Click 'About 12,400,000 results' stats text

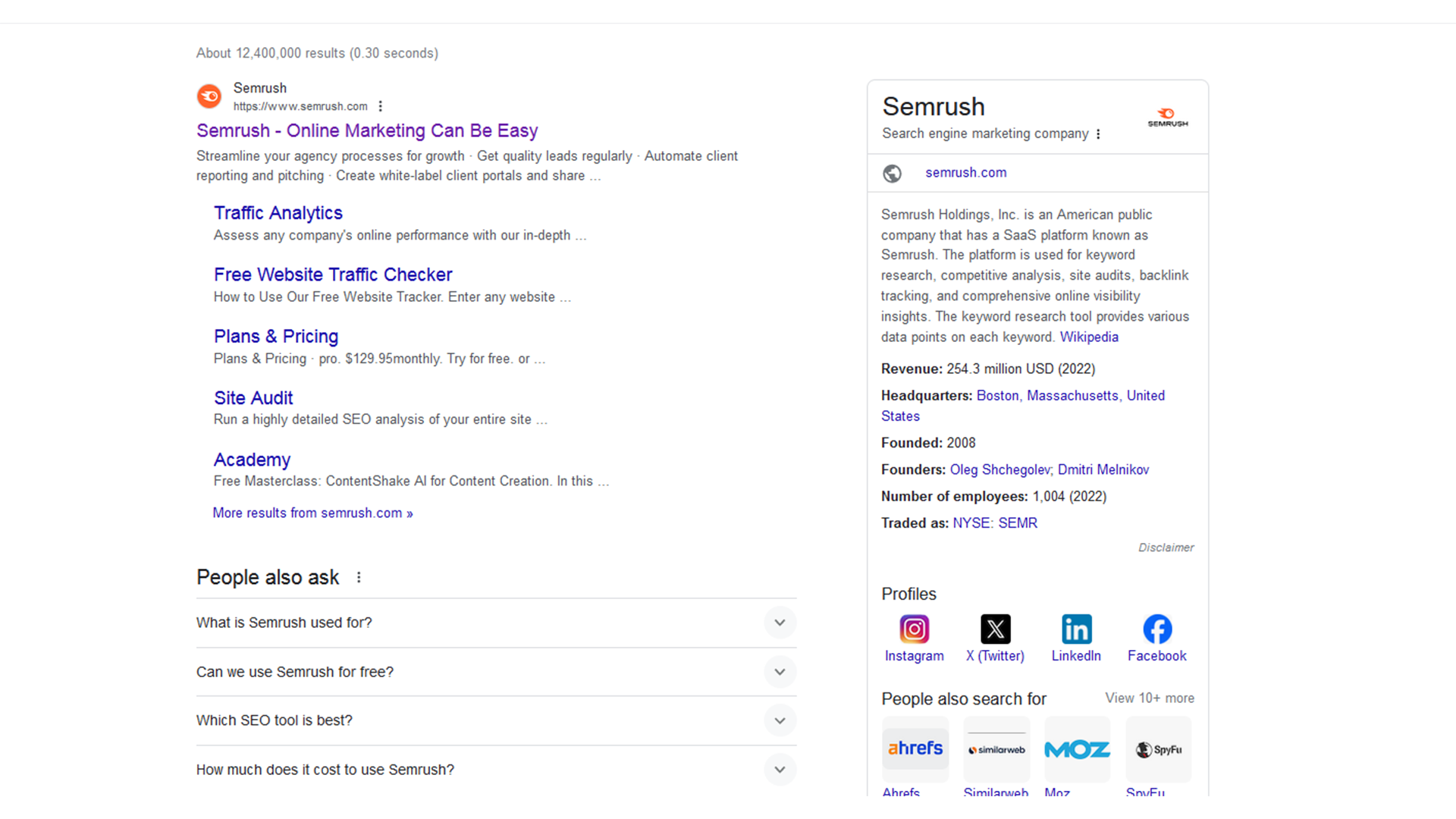(x=317, y=54)
